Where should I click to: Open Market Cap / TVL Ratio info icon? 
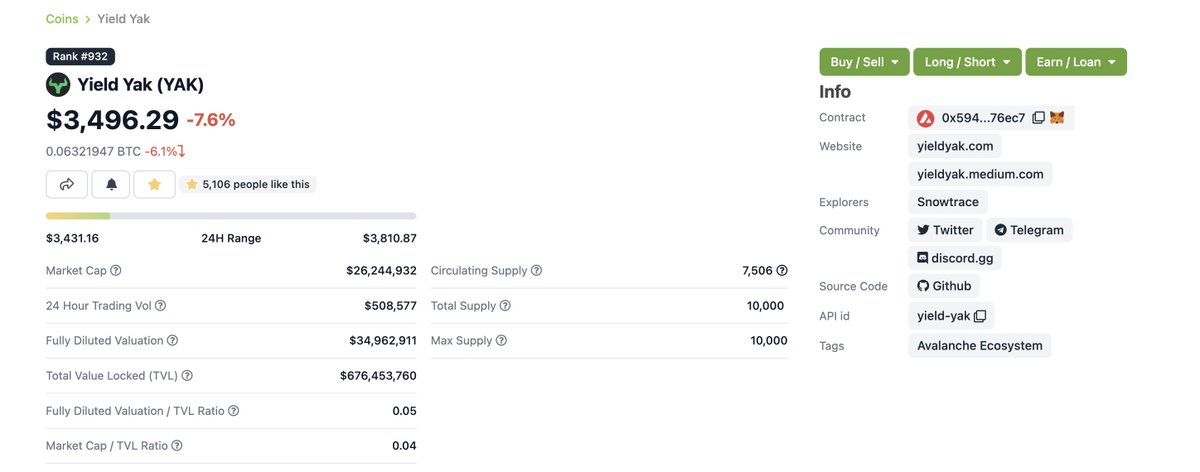(x=177, y=446)
